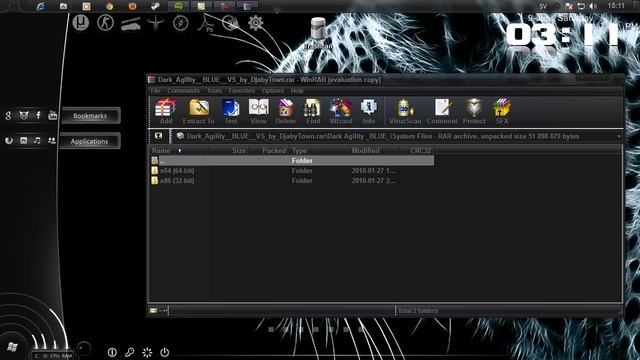Open the File menu
The width and height of the screenshot is (640, 360).
click(156, 91)
